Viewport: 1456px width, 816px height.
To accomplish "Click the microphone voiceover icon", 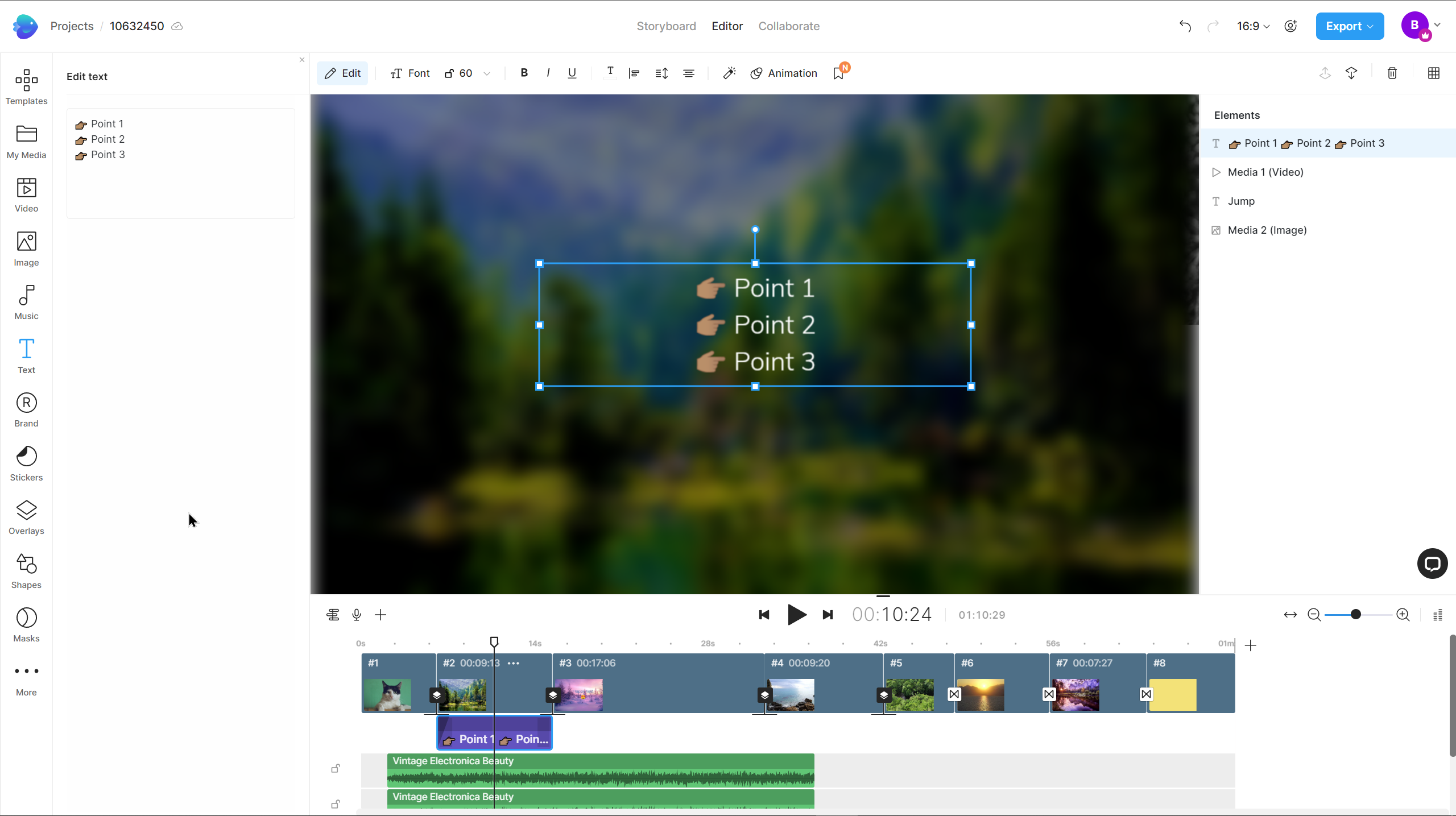I will click(357, 615).
